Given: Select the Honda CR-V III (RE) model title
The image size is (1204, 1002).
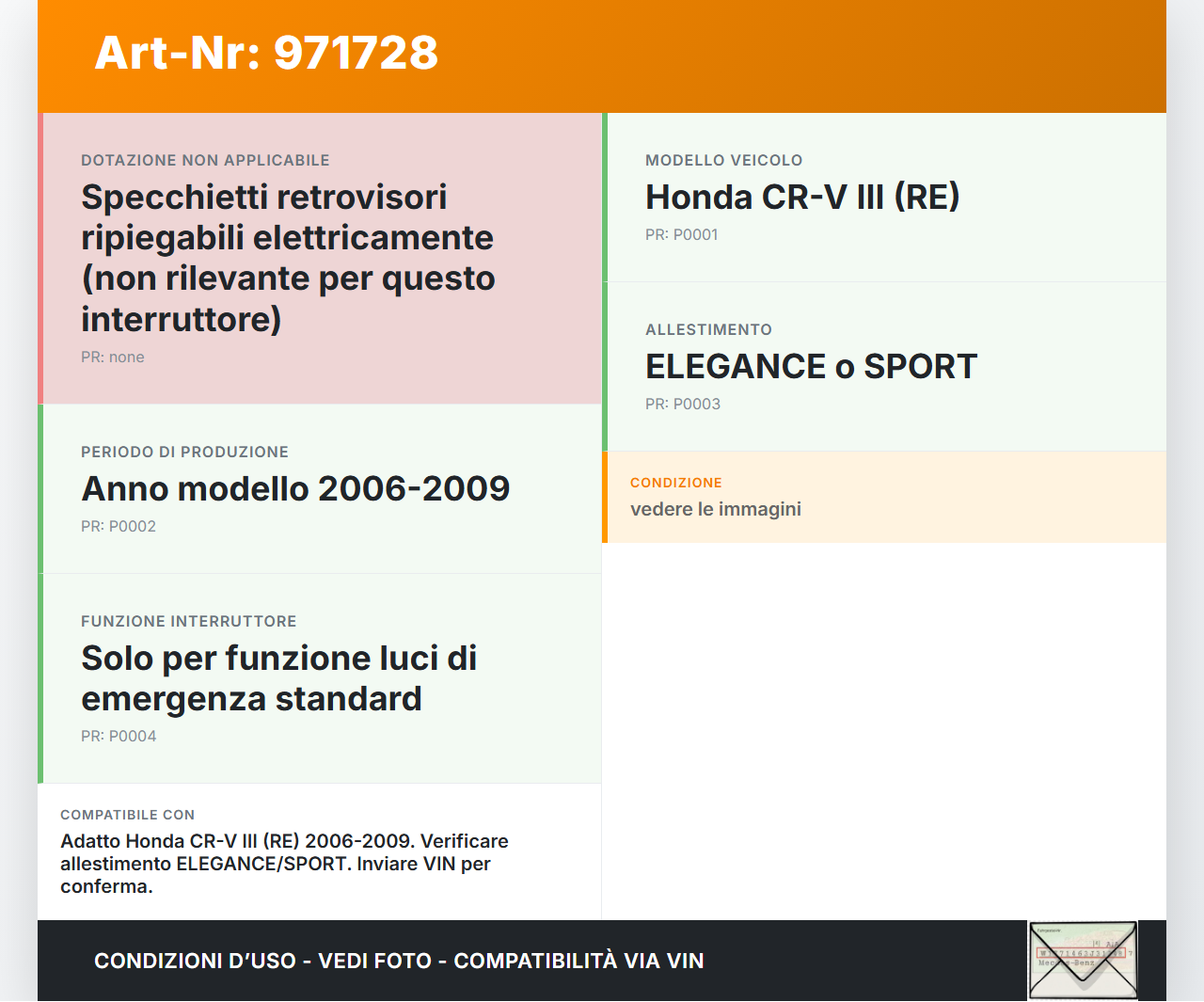Looking at the screenshot, I should (x=801, y=198).
